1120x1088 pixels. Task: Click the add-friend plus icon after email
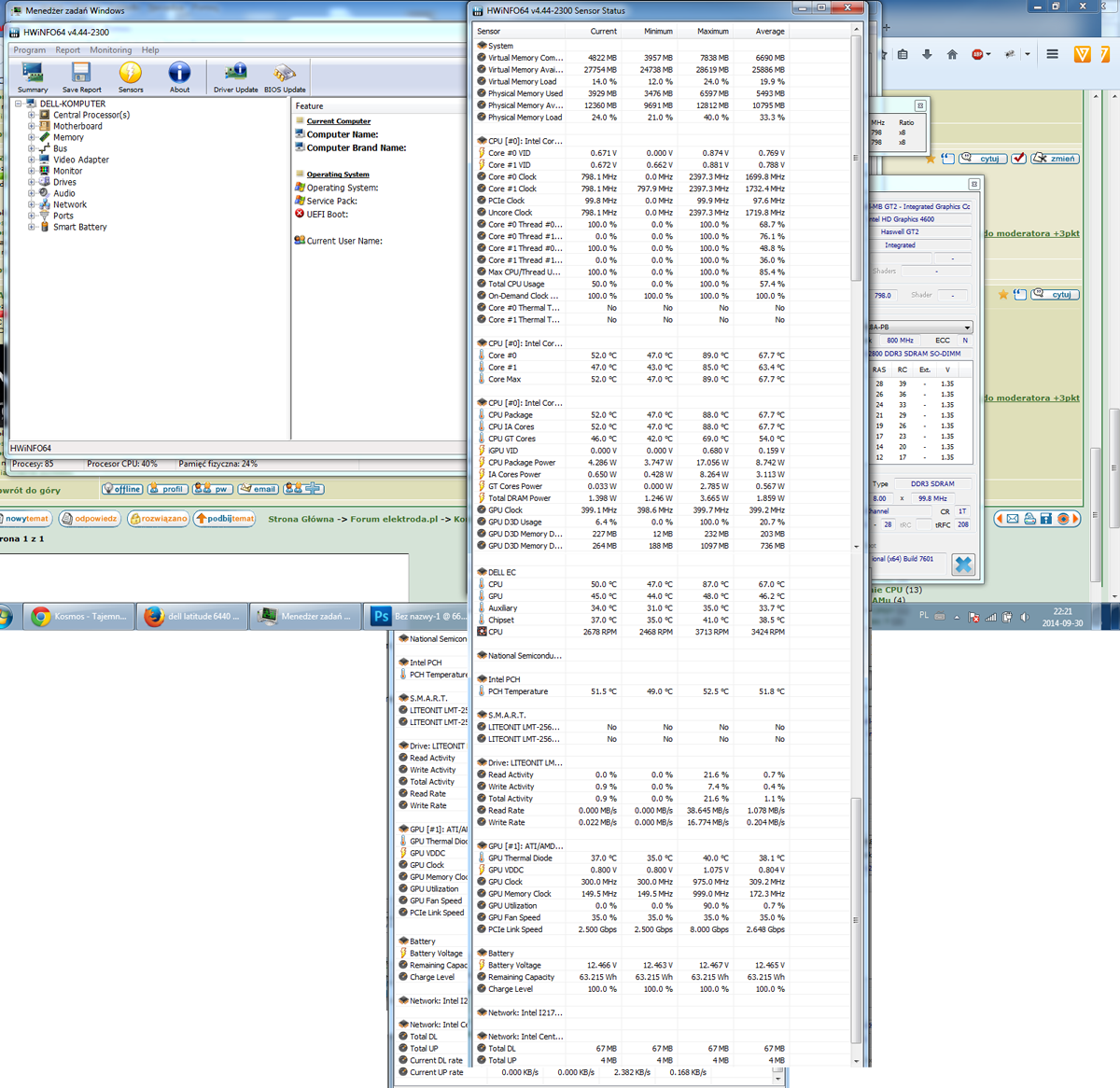point(303,488)
